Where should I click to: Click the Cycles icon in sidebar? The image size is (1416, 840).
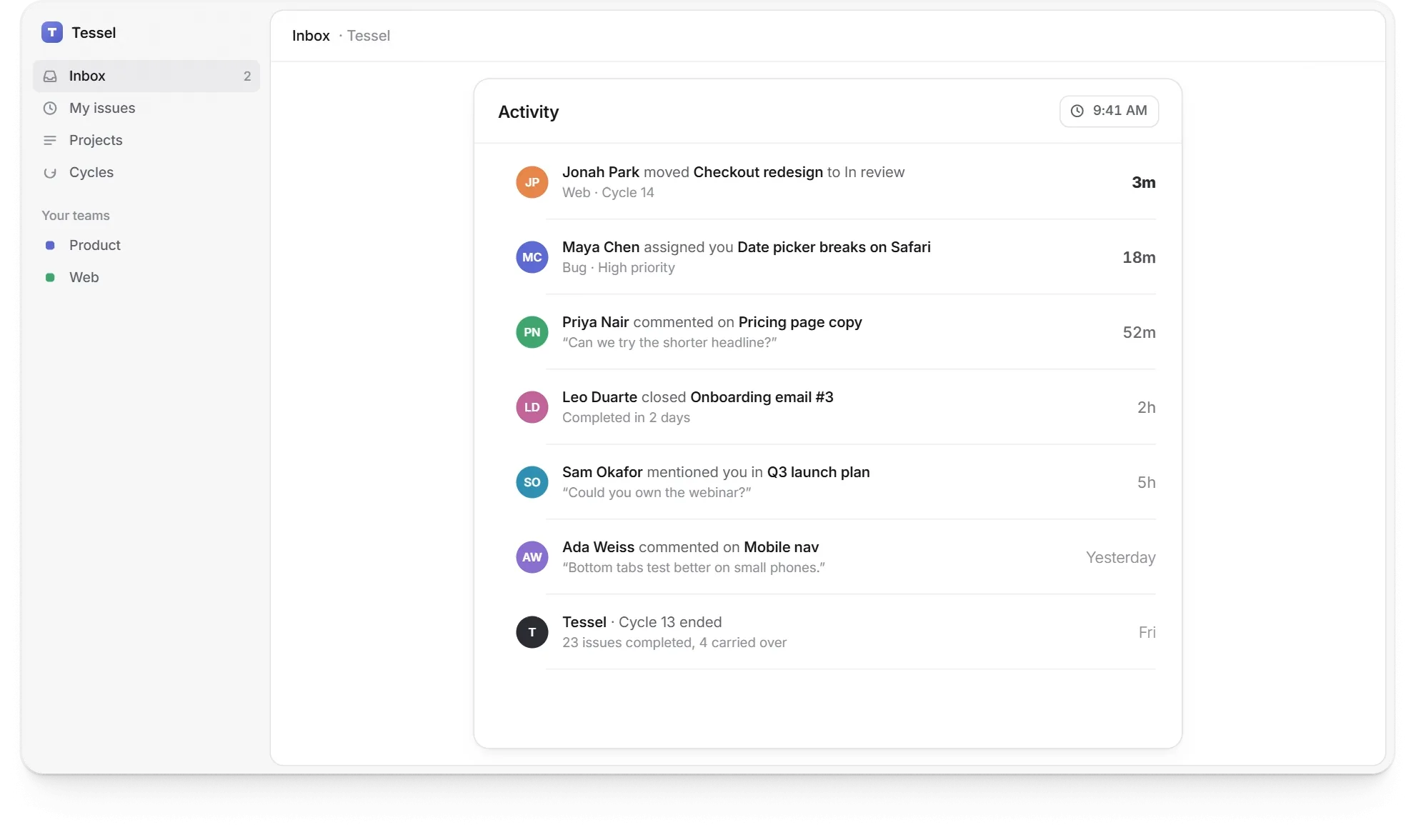pyautogui.click(x=50, y=172)
